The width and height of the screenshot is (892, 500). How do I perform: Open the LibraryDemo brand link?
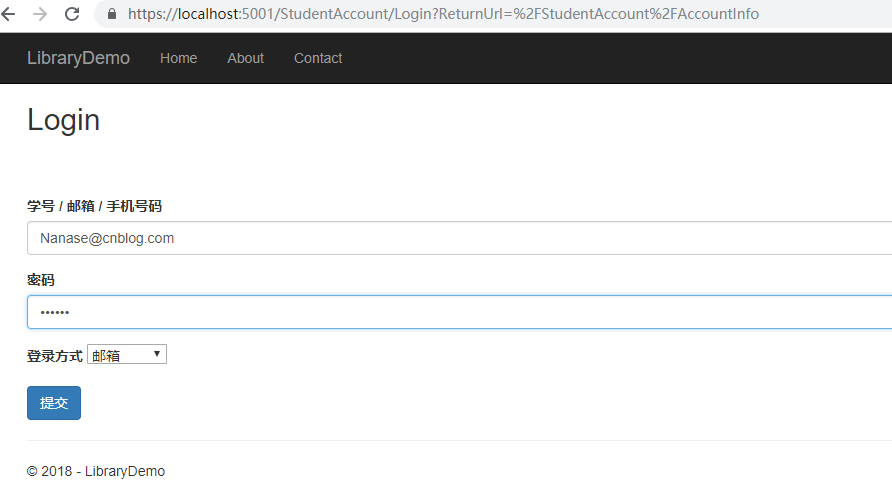(x=78, y=58)
